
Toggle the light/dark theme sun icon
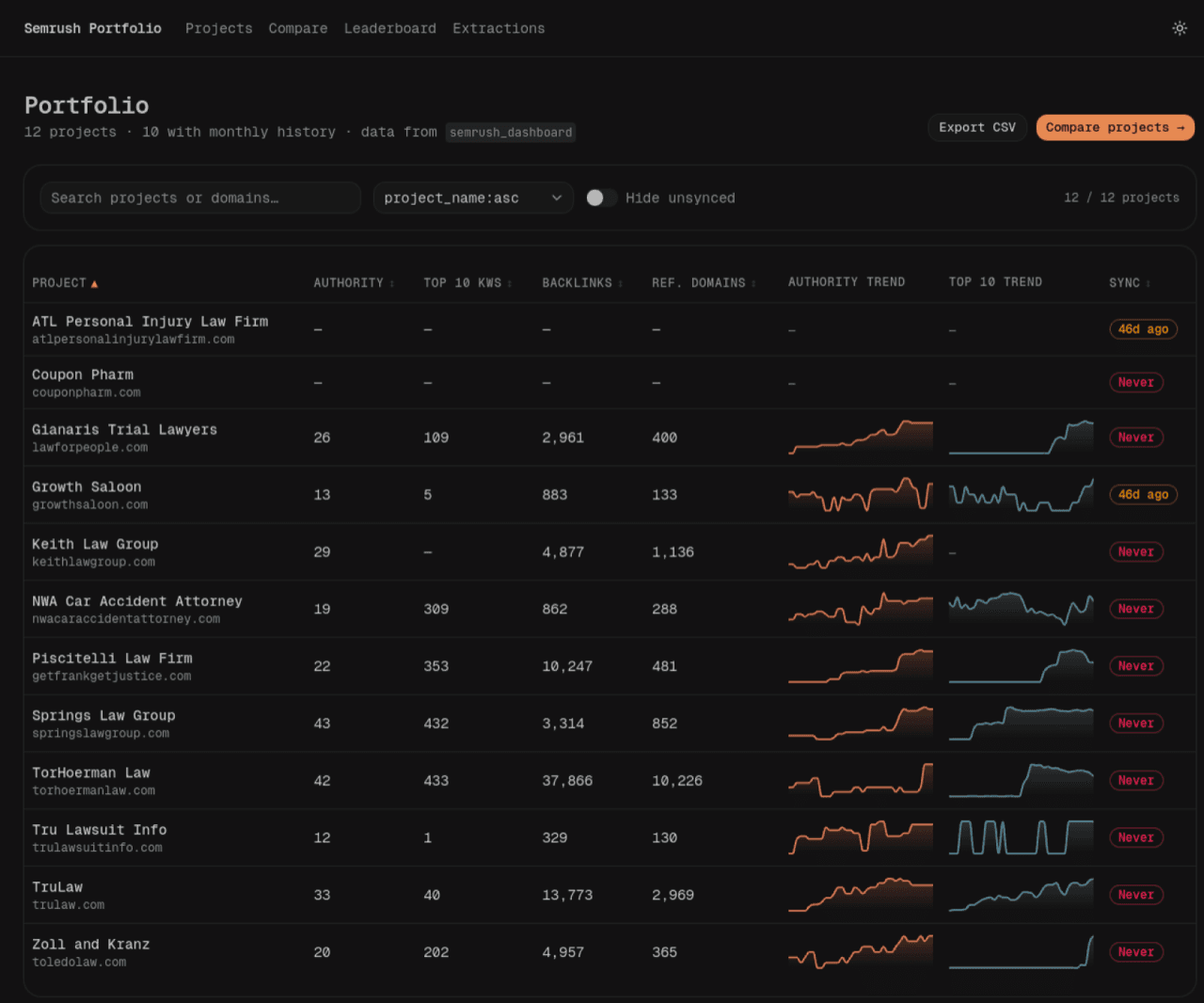(1179, 28)
